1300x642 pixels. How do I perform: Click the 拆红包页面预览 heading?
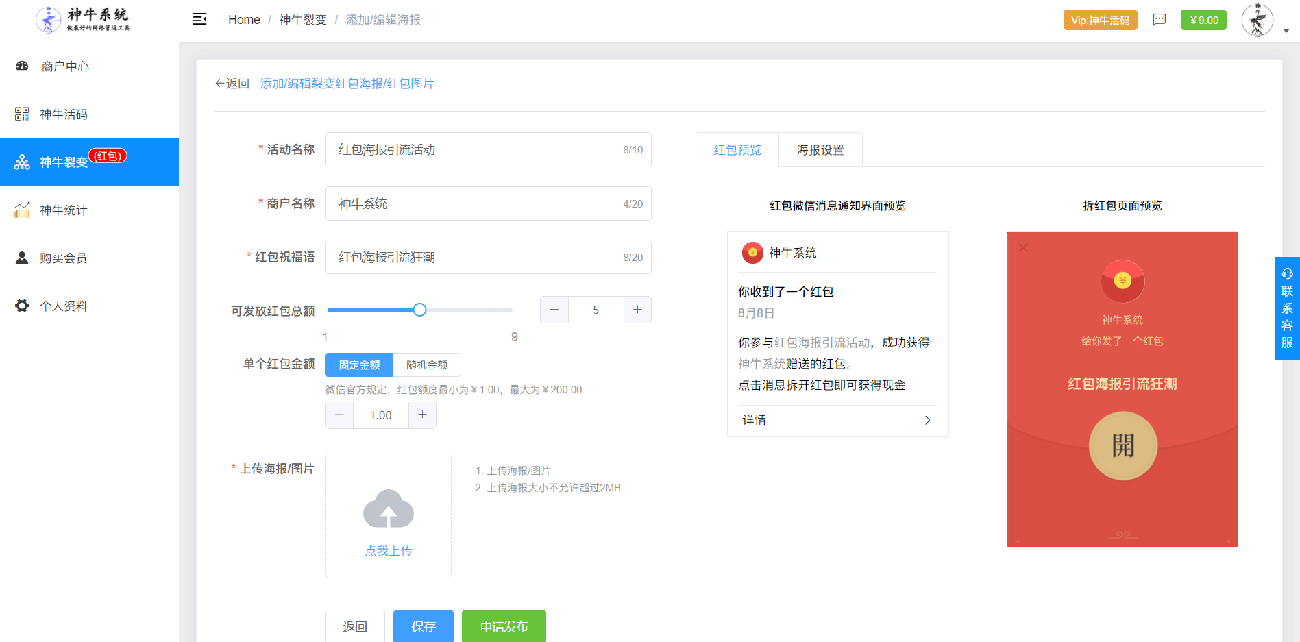click(x=1122, y=205)
